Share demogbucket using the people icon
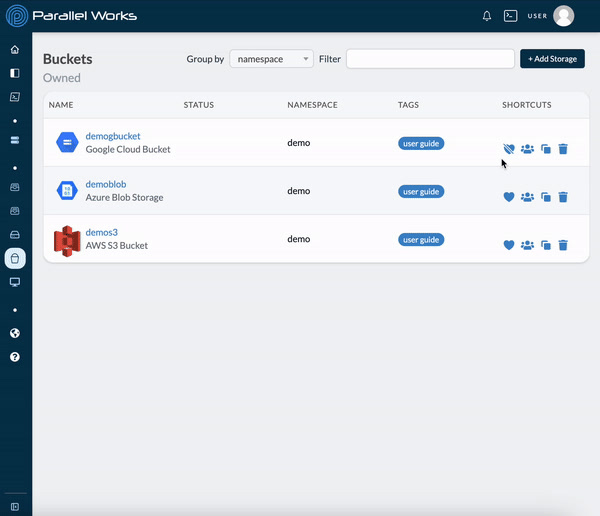600x516 pixels. (527, 149)
